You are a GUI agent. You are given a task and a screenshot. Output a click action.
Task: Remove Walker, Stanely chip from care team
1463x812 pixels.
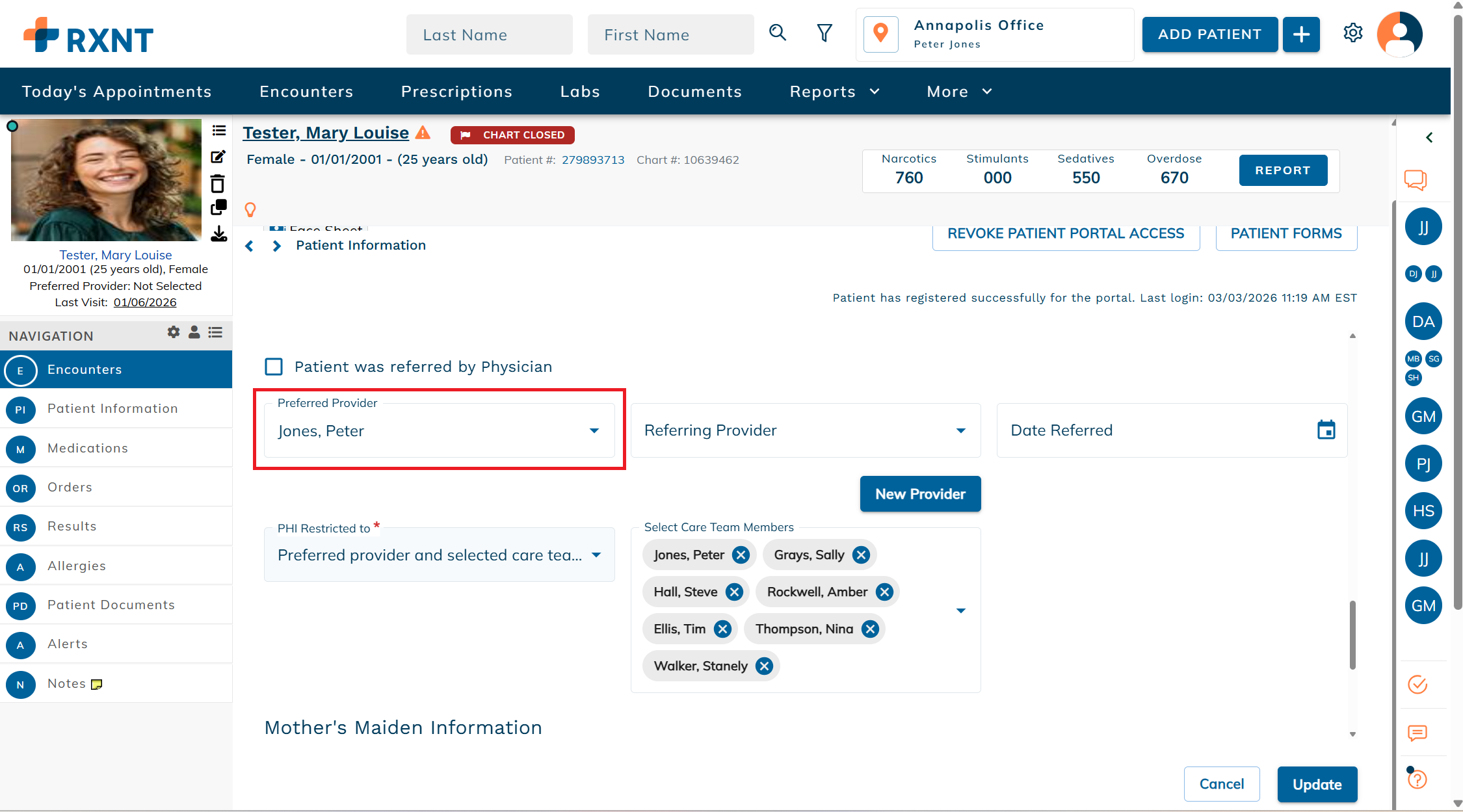click(765, 666)
